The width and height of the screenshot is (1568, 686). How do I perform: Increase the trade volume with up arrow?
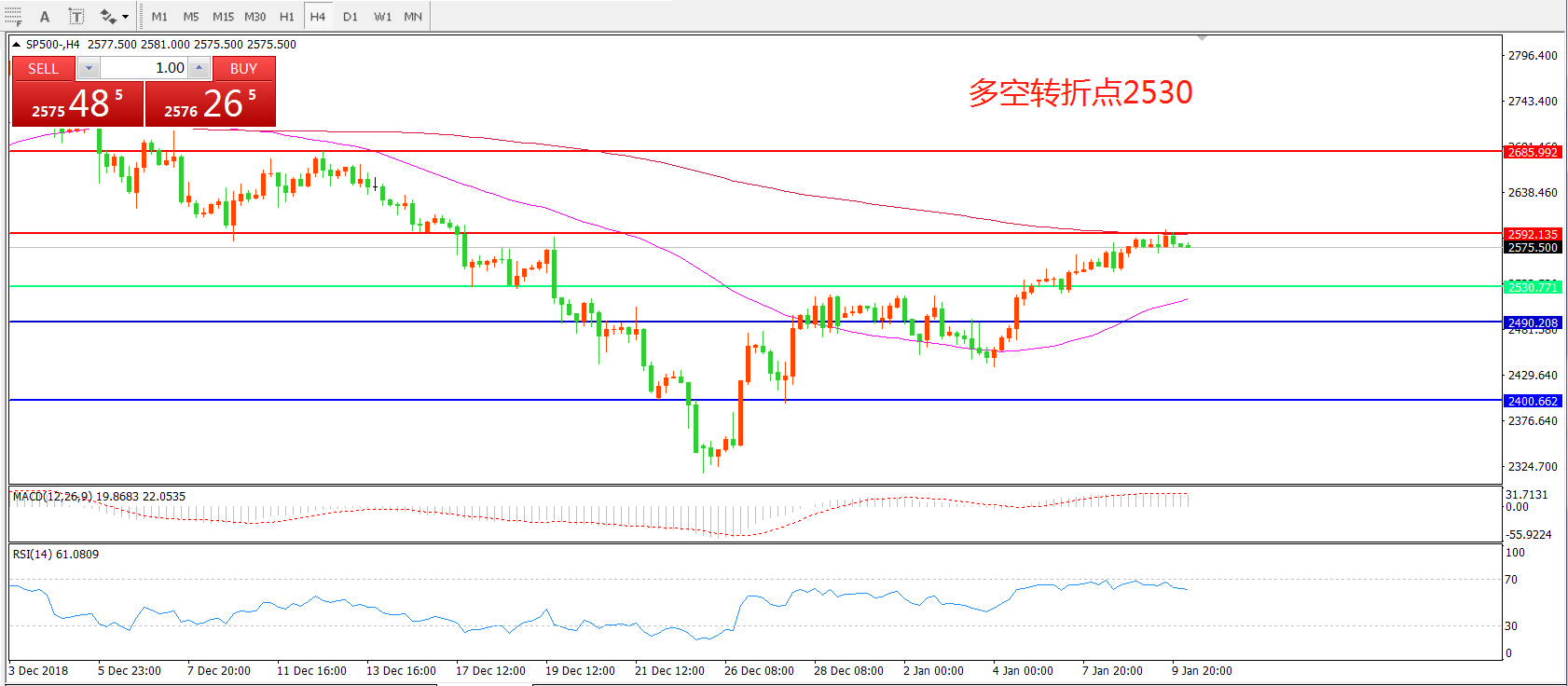(199, 68)
